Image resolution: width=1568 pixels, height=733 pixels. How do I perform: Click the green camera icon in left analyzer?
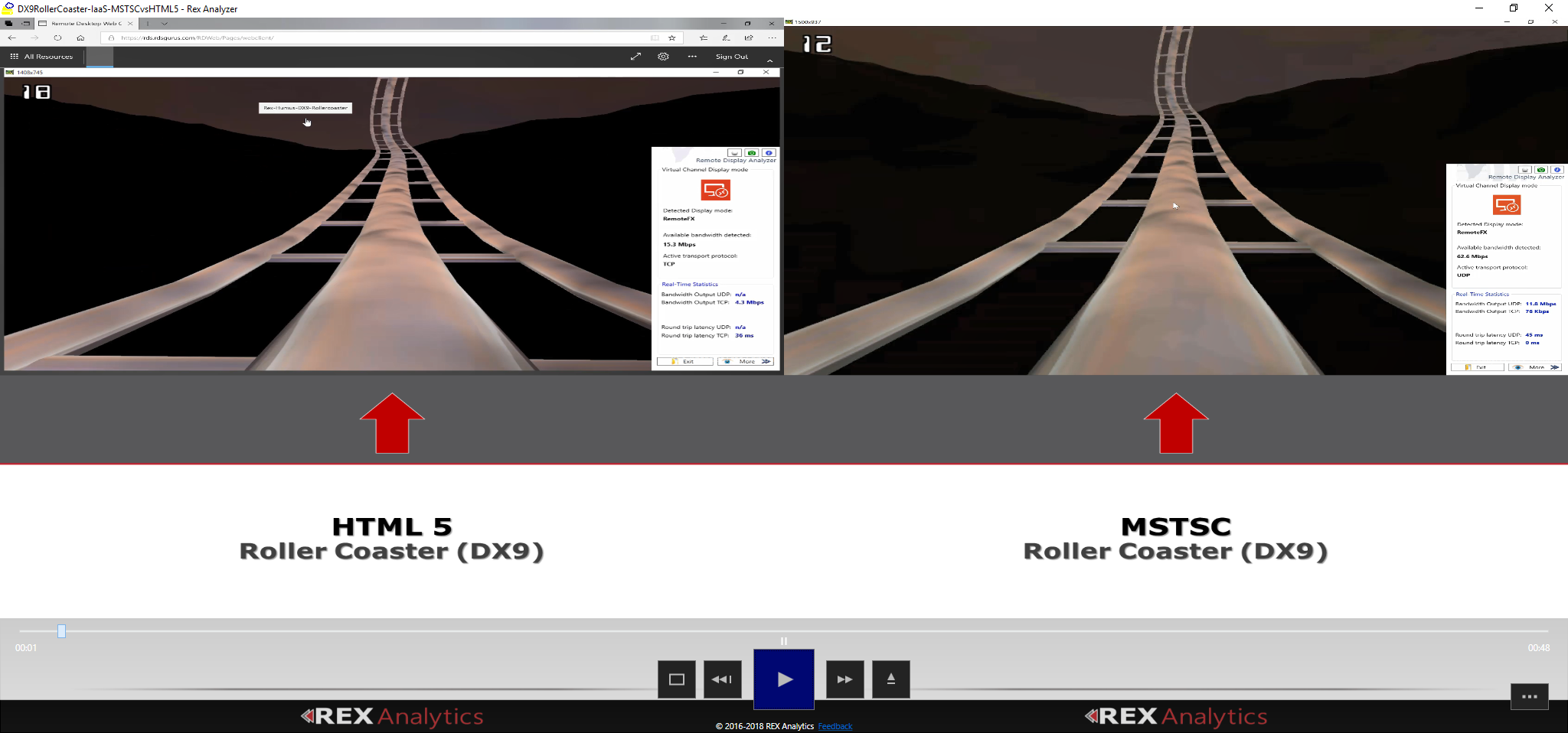[x=752, y=153]
